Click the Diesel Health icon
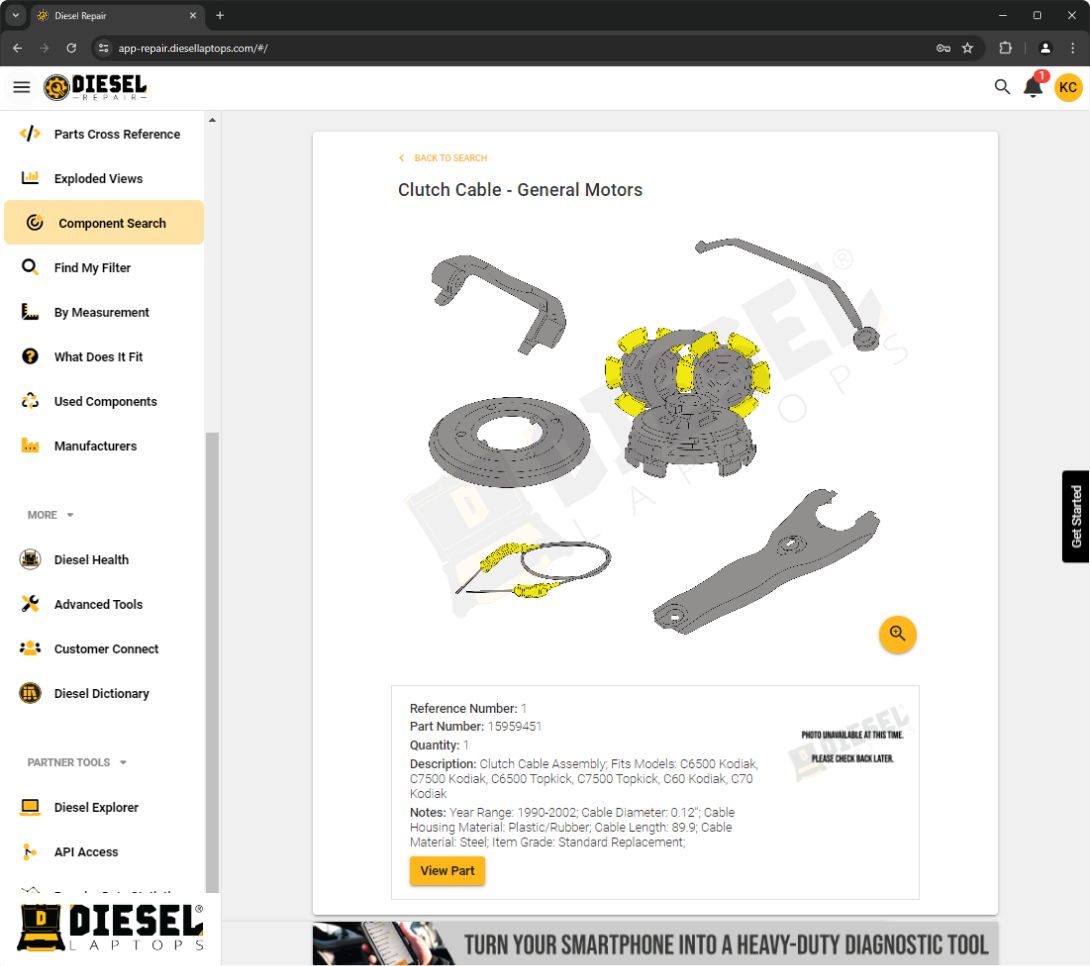The image size is (1090, 966). [x=30, y=559]
